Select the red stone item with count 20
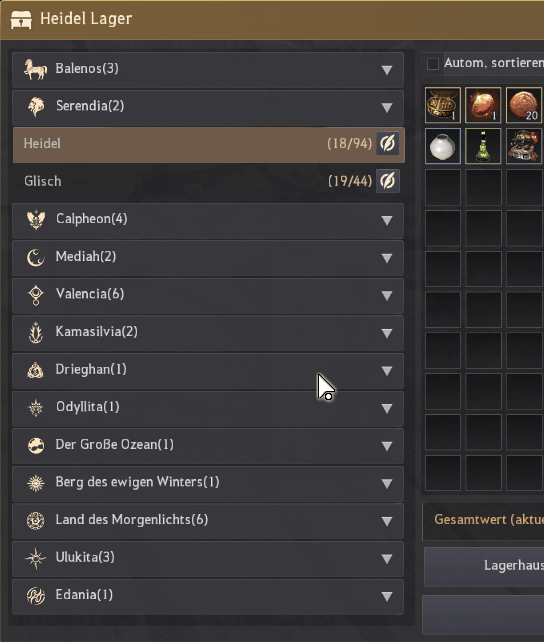Image resolution: width=544 pixels, height=642 pixels. point(524,105)
